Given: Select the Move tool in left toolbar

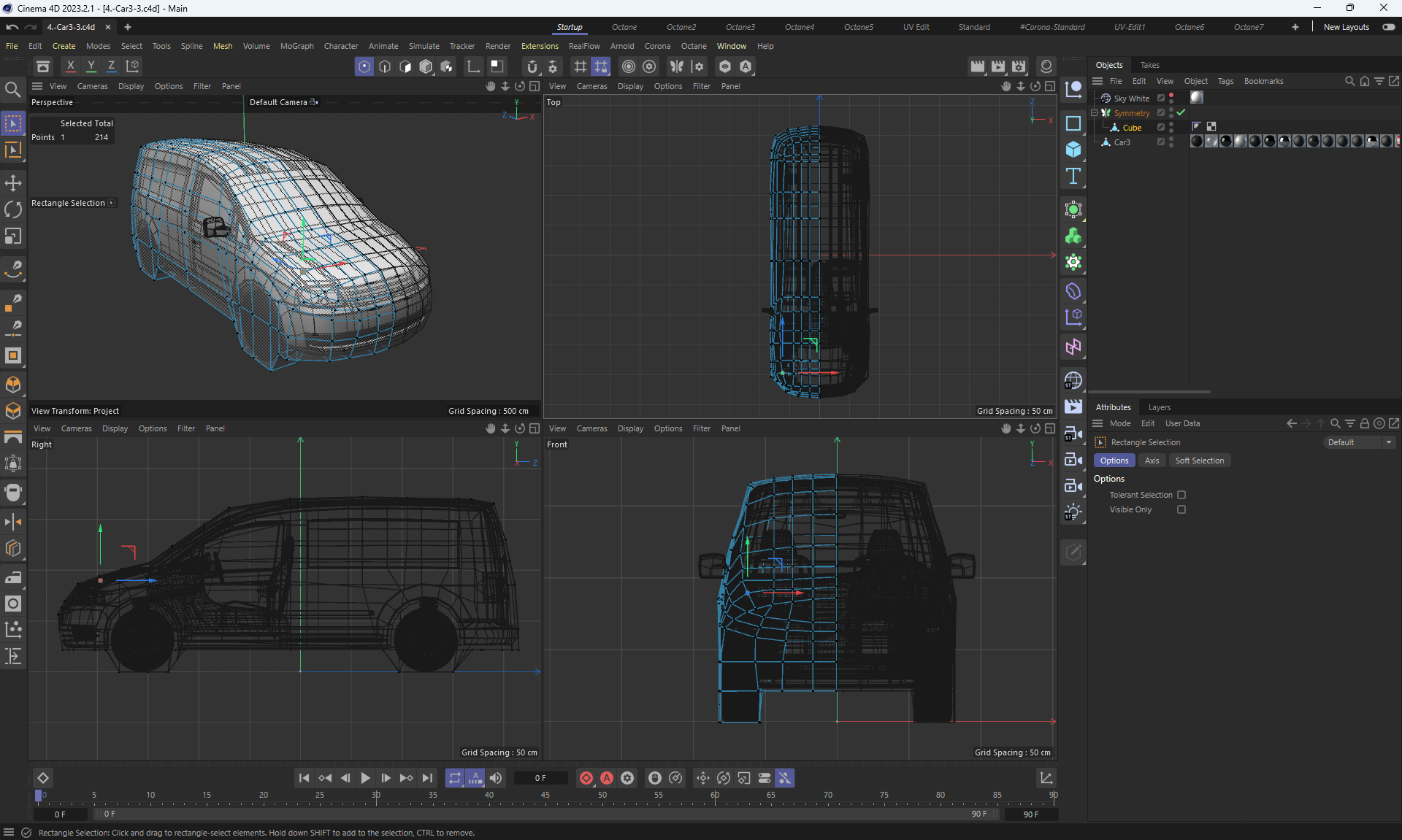Looking at the screenshot, I should click(13, 183).
